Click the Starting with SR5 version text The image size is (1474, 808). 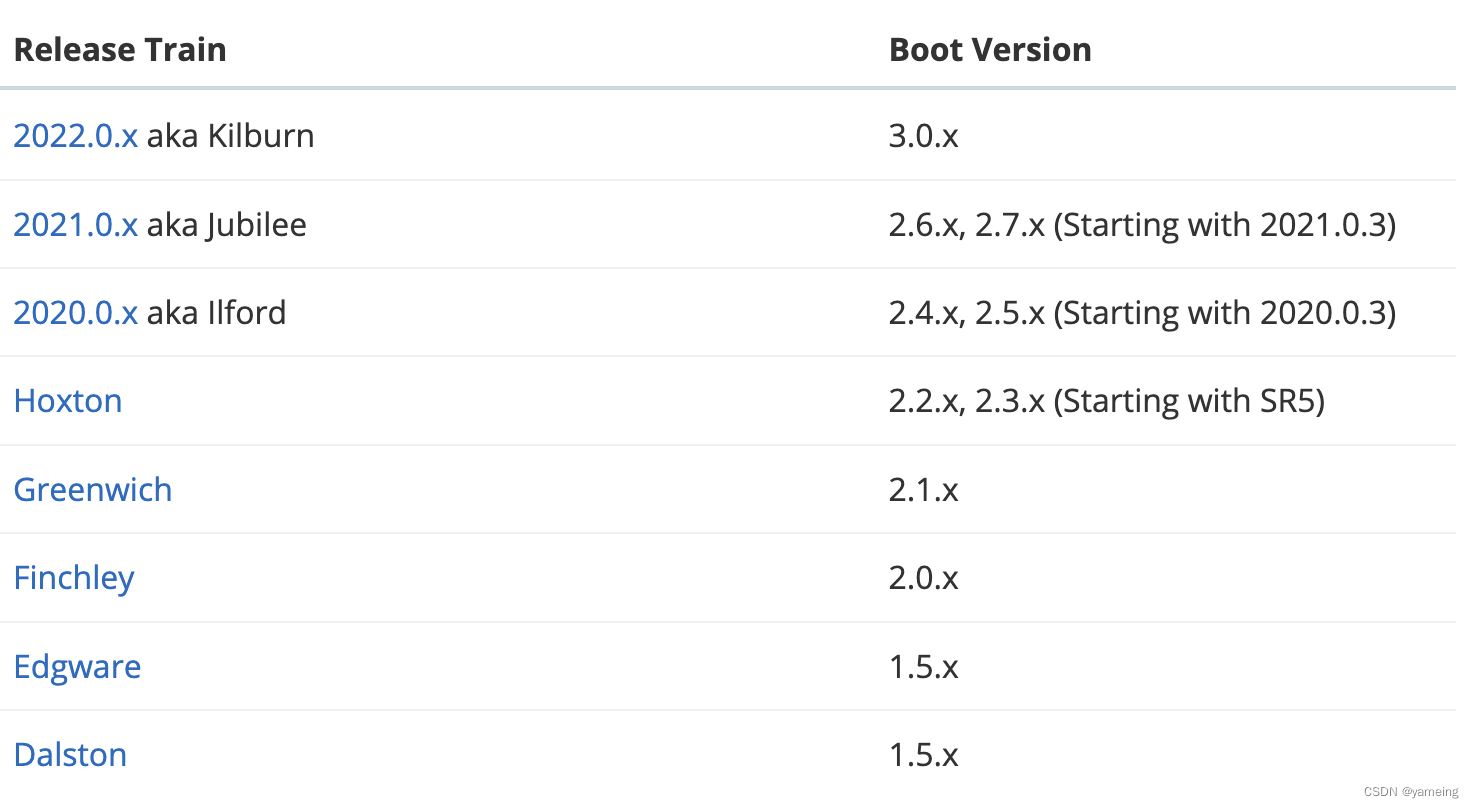pos(1190,401)
